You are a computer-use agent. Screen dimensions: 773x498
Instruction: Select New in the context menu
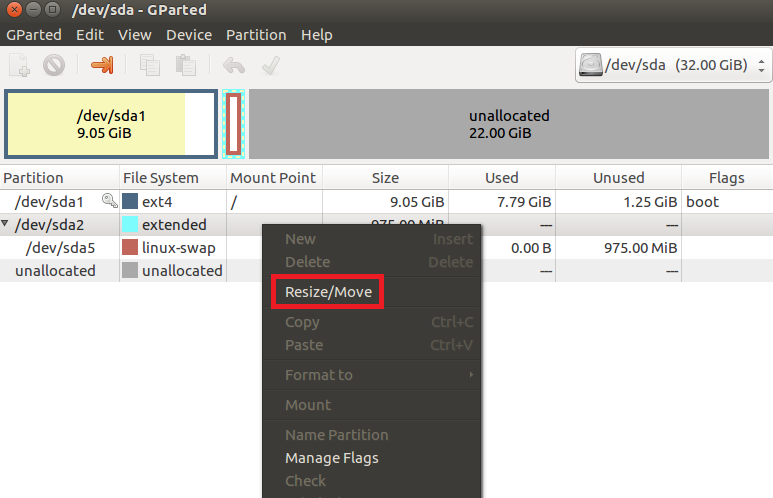tap(372, 239)
